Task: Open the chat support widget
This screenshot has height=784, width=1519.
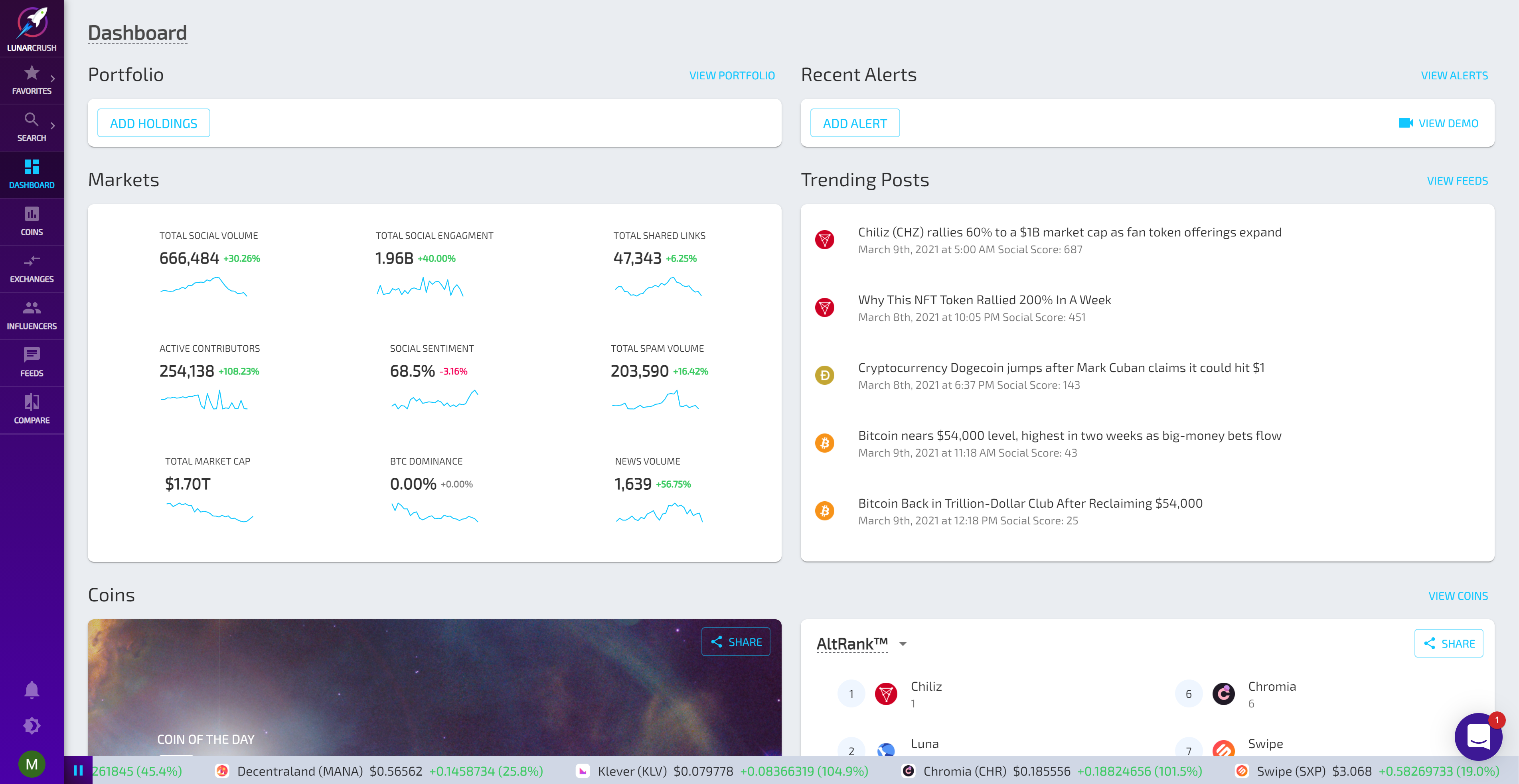Action: click(x=1478, y=736)
